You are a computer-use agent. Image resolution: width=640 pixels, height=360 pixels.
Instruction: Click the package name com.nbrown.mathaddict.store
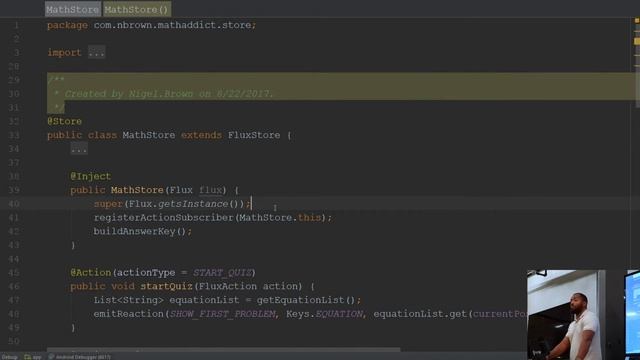tap(172, 25)
